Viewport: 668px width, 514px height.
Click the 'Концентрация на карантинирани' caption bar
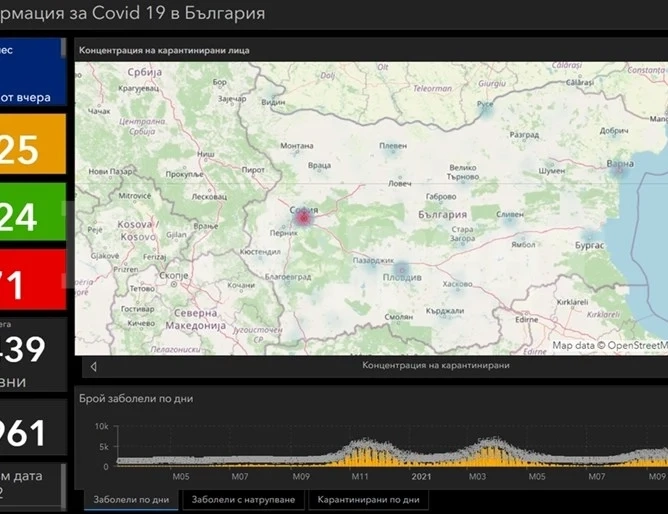pos(435,365)
